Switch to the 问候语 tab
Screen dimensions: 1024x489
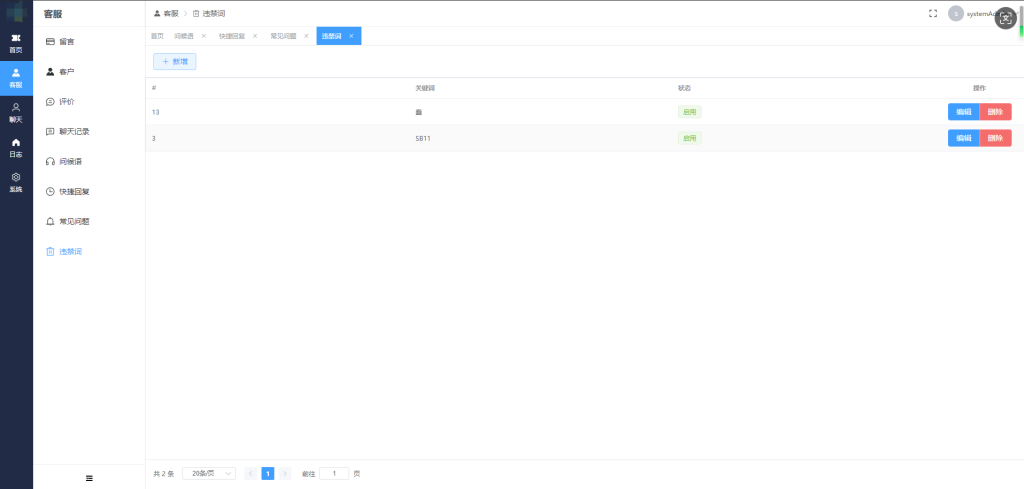(184, 36)
